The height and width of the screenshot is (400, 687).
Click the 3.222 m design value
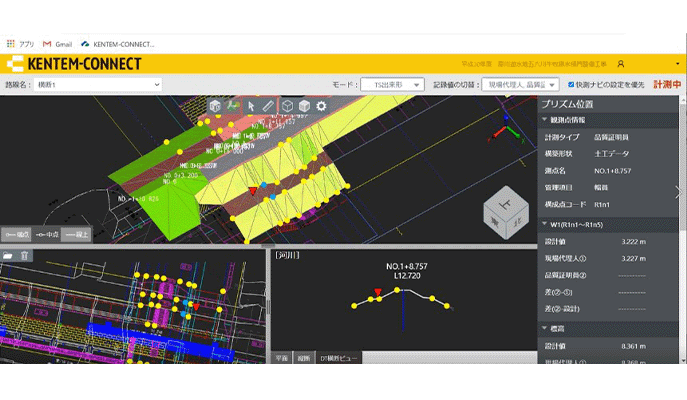coord(634,242)
